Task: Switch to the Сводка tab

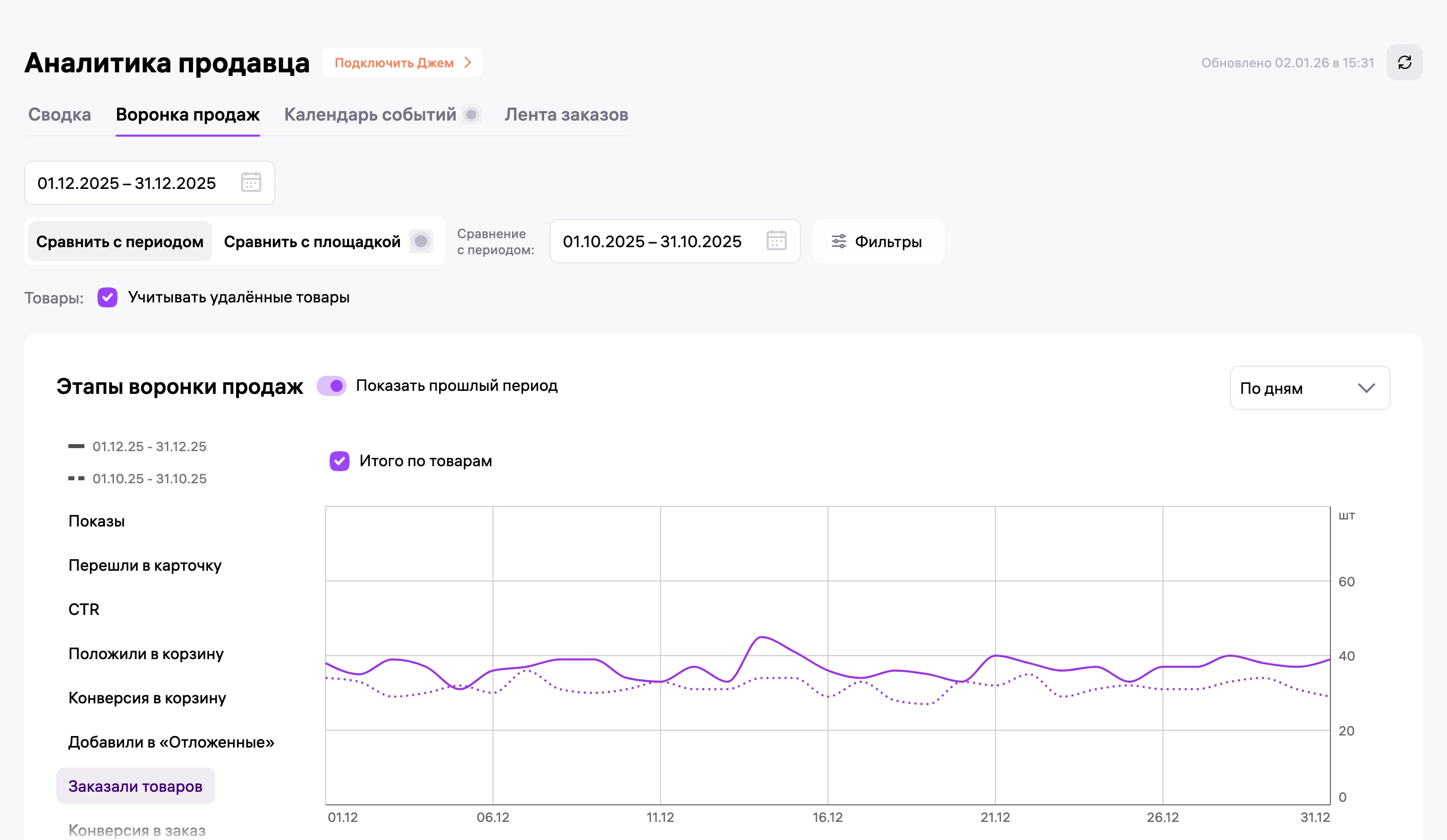Action: (x=60, y=115)
